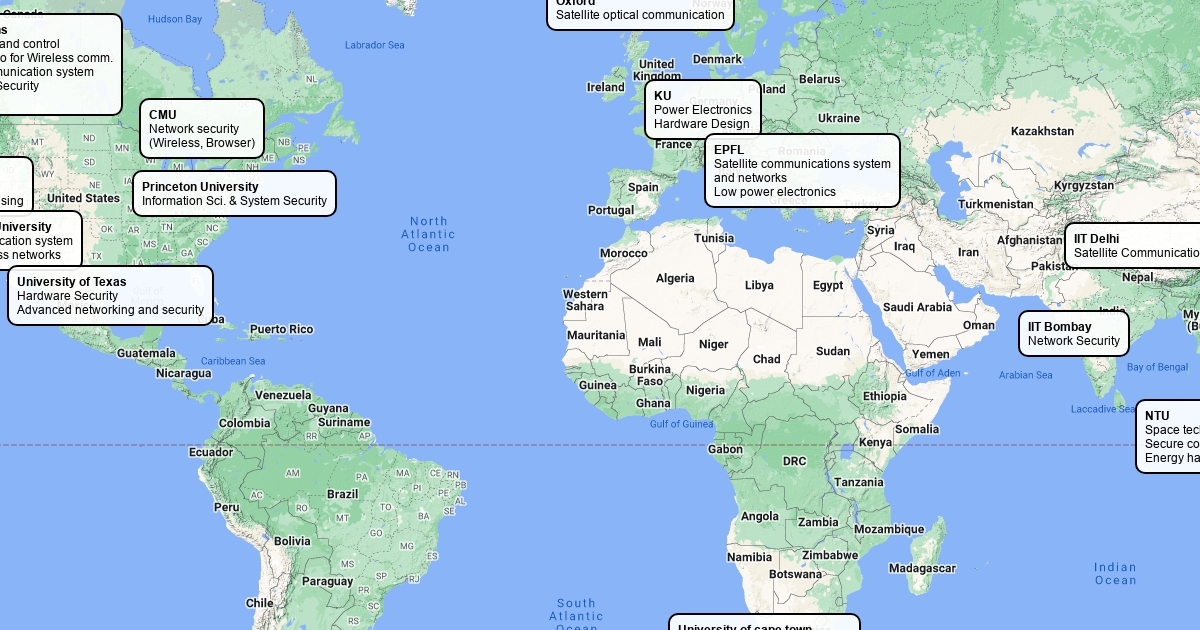Click 'Low power electronics' text in EPFL box

(775, 192)
